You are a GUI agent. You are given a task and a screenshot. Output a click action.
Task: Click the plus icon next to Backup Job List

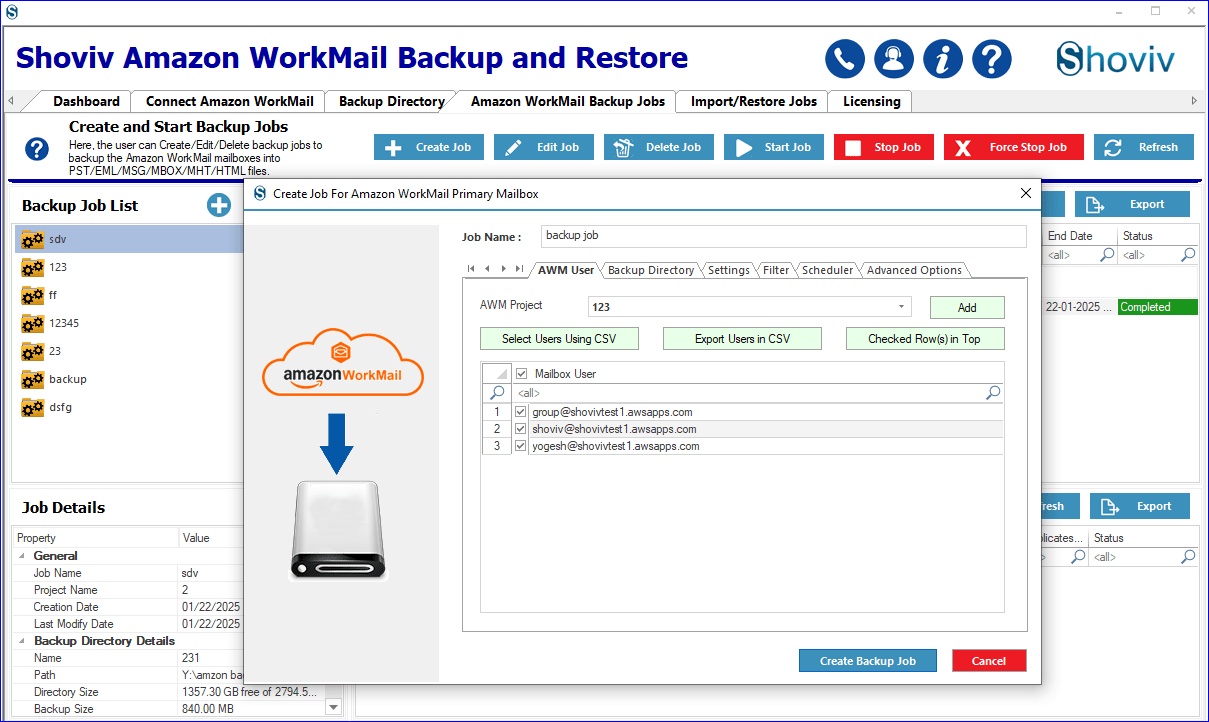[219, 205]
